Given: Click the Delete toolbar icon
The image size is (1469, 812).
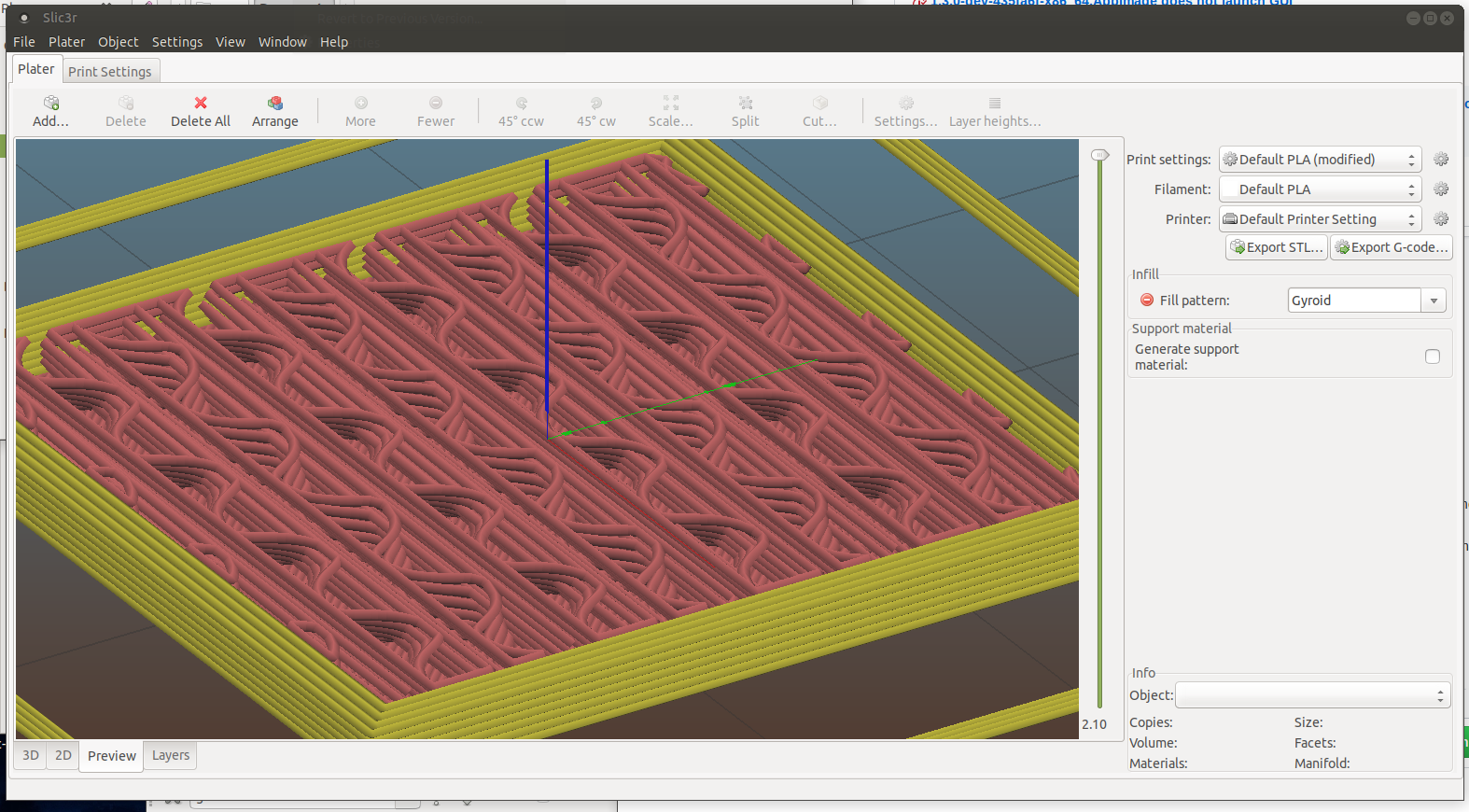Looking at the screenshot, I should coord(126,103).
